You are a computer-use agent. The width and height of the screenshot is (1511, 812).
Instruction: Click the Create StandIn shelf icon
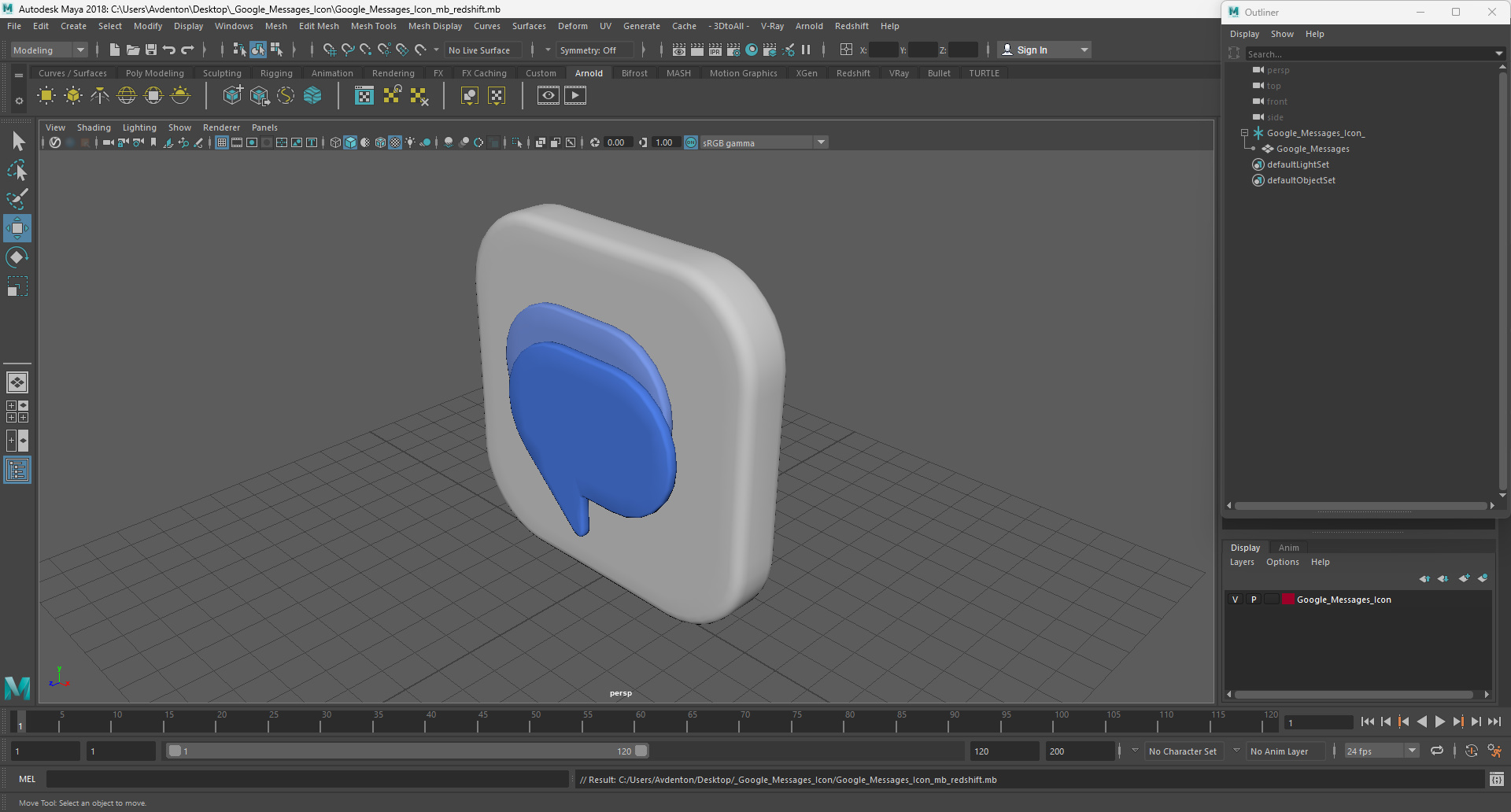click(x=232, y=96)
